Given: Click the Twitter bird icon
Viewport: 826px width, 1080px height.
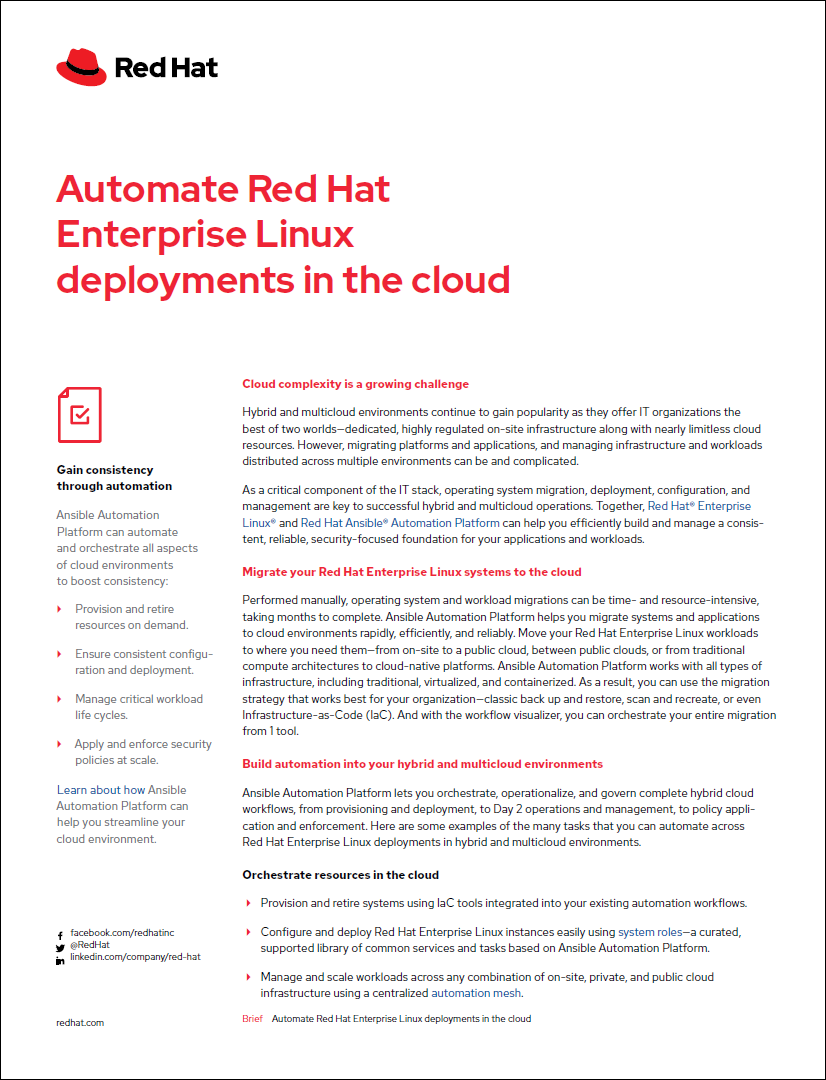Looking at the screenshot, I should pyautogui.click(x=60, y=948).
